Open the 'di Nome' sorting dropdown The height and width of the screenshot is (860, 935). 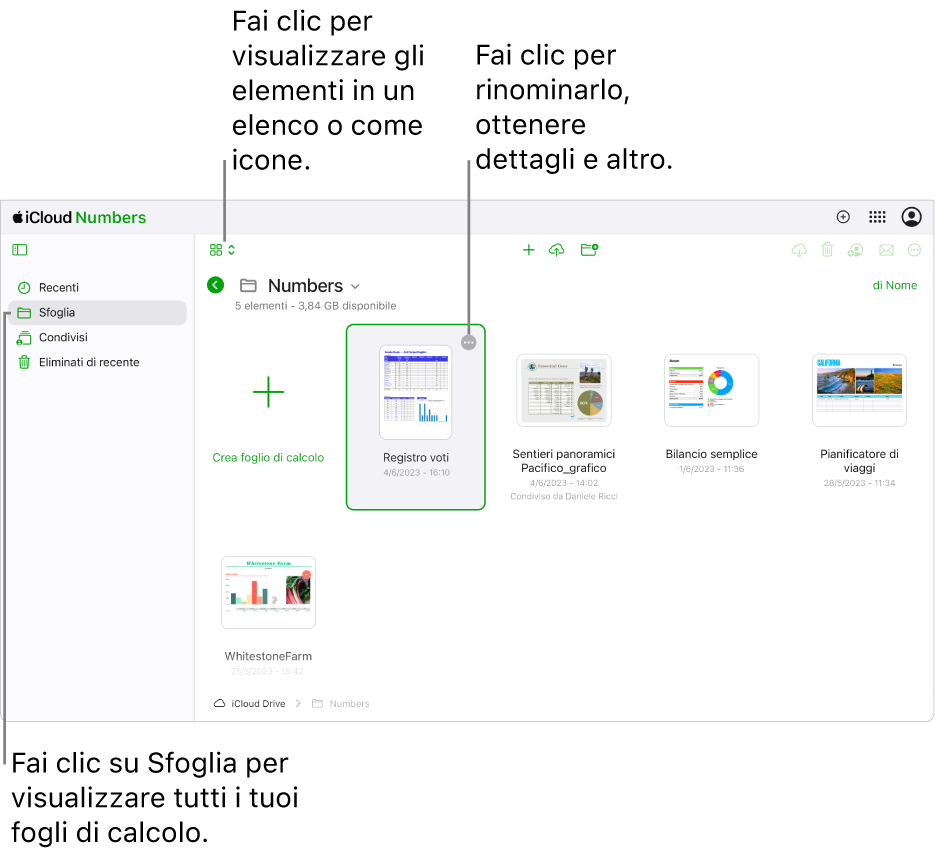(x=895, y=285)
